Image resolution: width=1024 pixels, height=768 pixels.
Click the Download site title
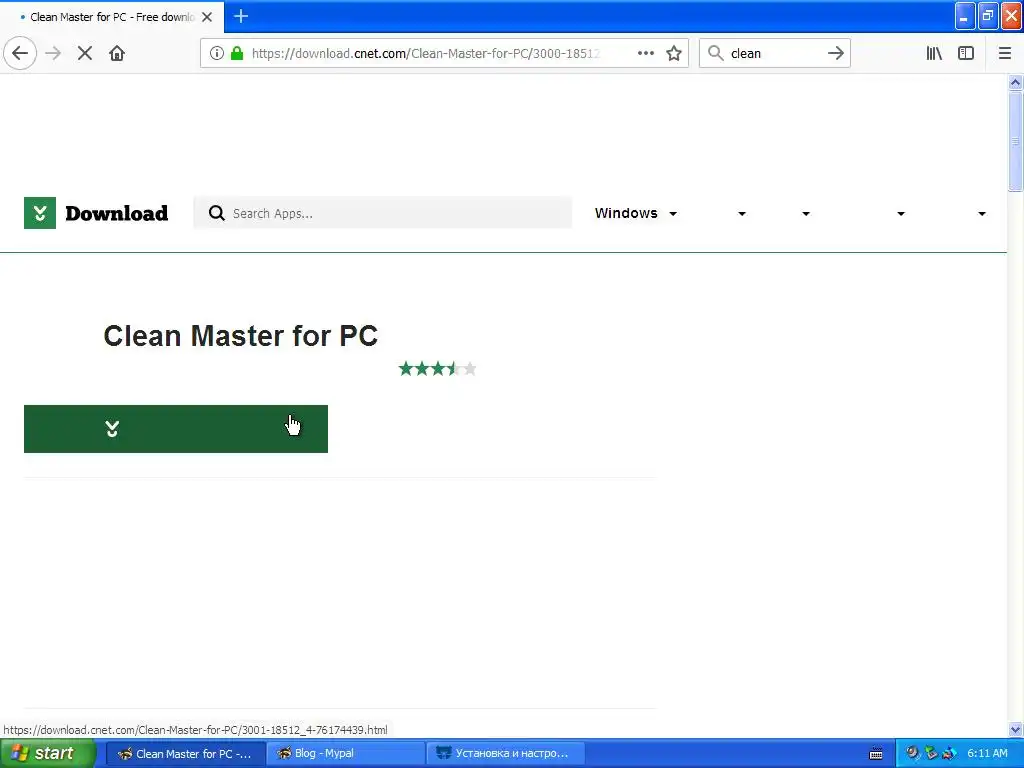[116, 214]
